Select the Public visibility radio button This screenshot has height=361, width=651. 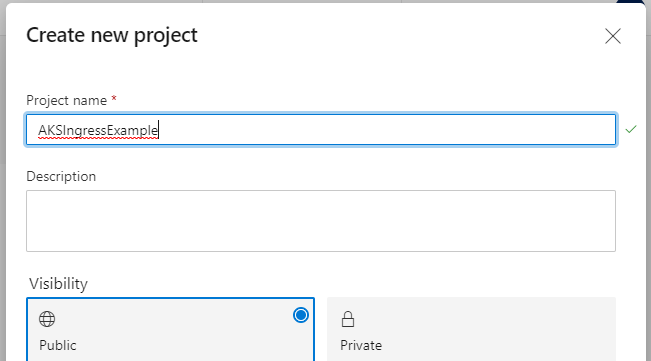tap(301, 315)
